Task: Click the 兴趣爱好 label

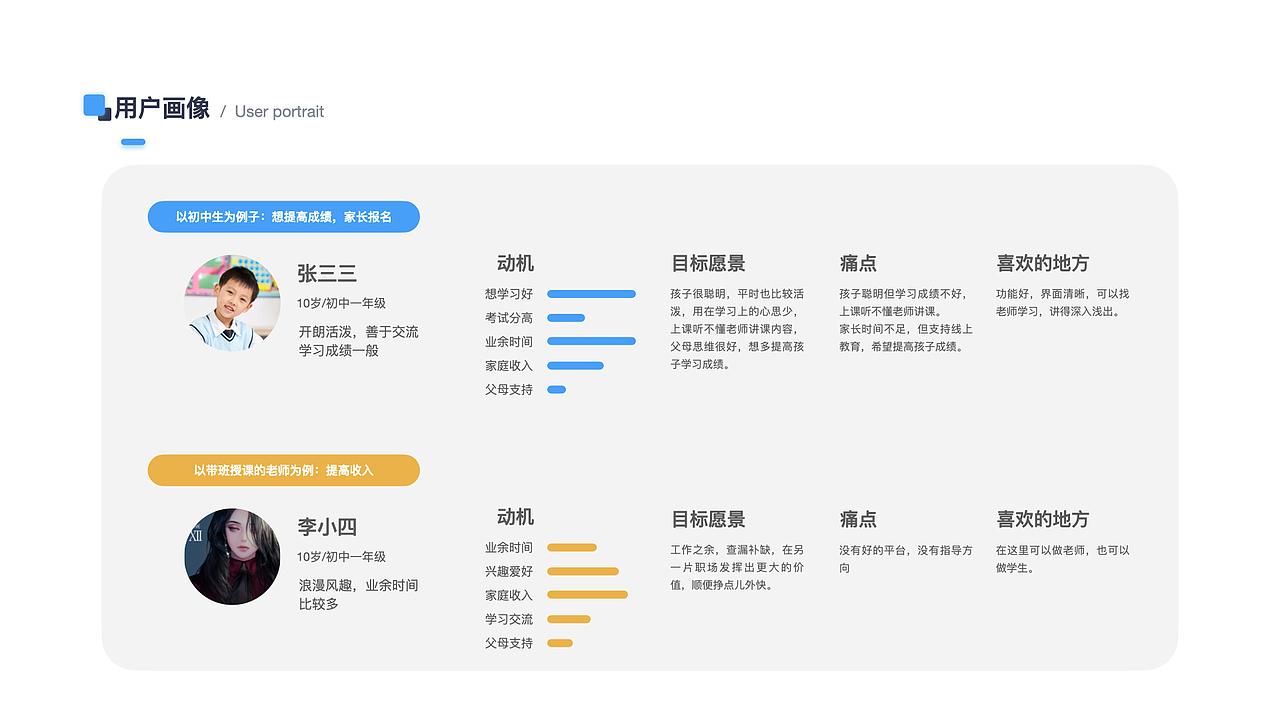Action: [509, 571]
